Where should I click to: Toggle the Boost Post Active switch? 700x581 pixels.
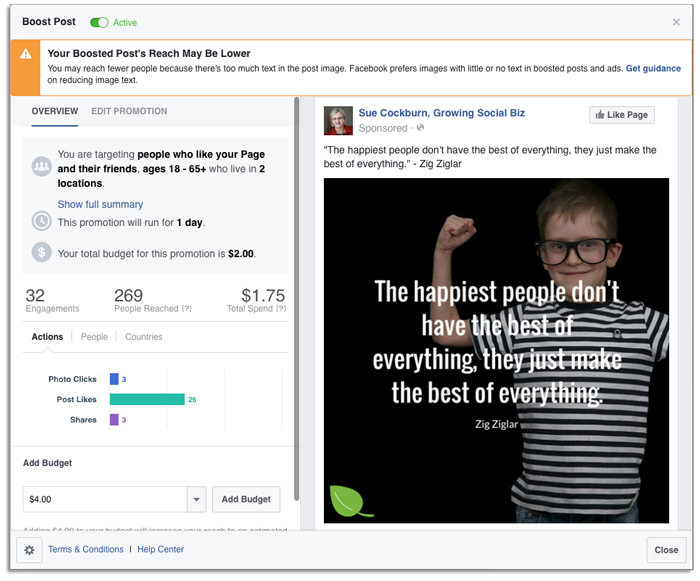[99, 22]
